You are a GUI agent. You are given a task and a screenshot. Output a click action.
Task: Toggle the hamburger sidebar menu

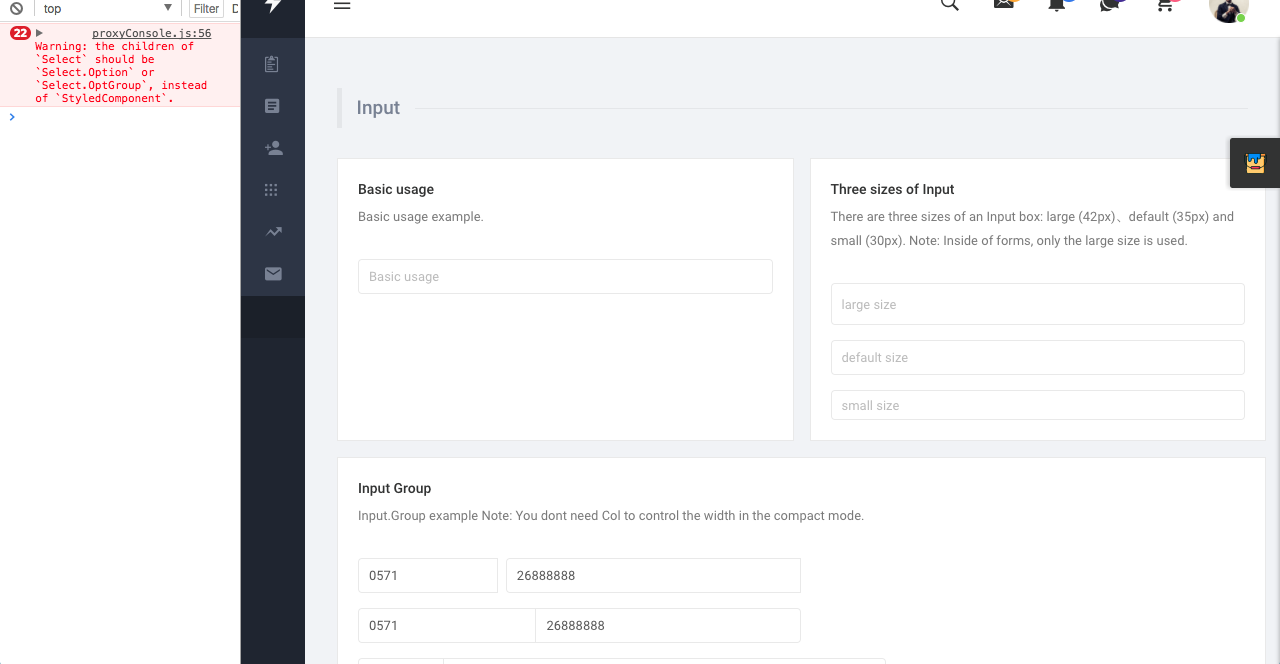[x=342, y=5]
